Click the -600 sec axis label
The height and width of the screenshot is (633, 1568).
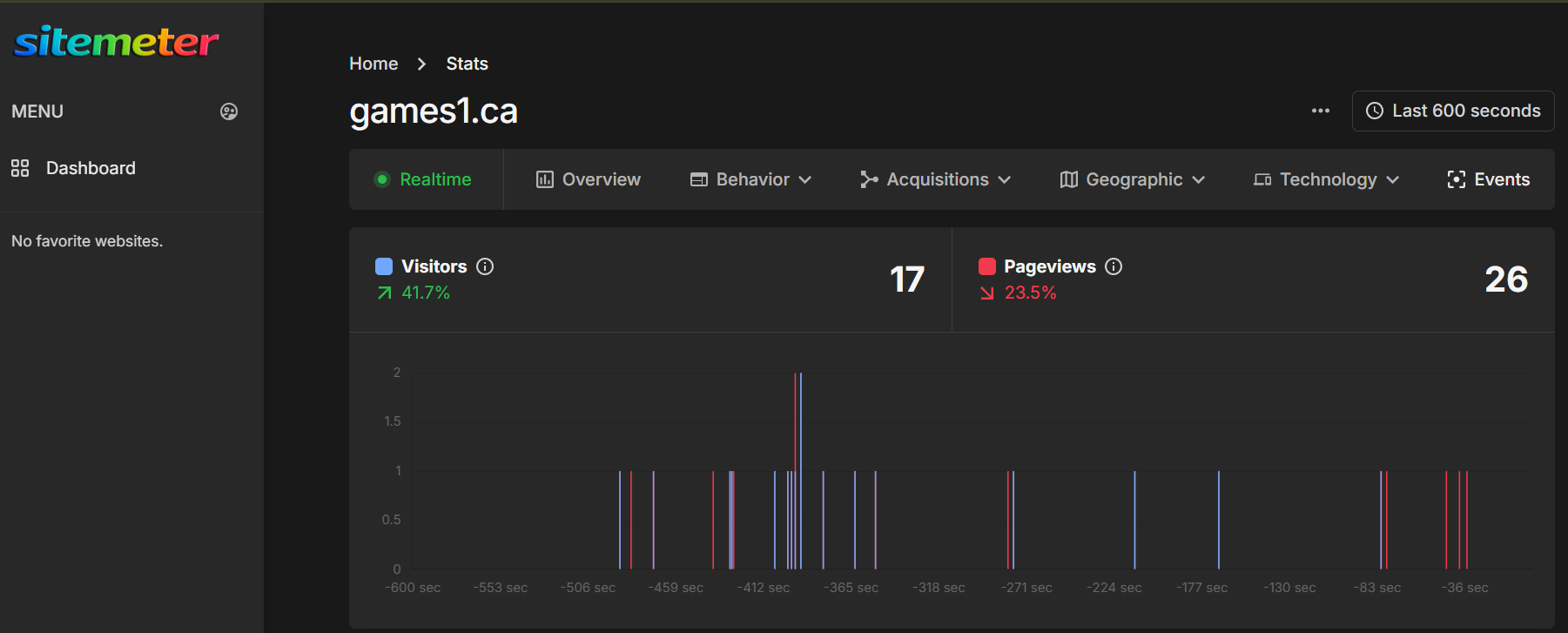coord(413,588)
